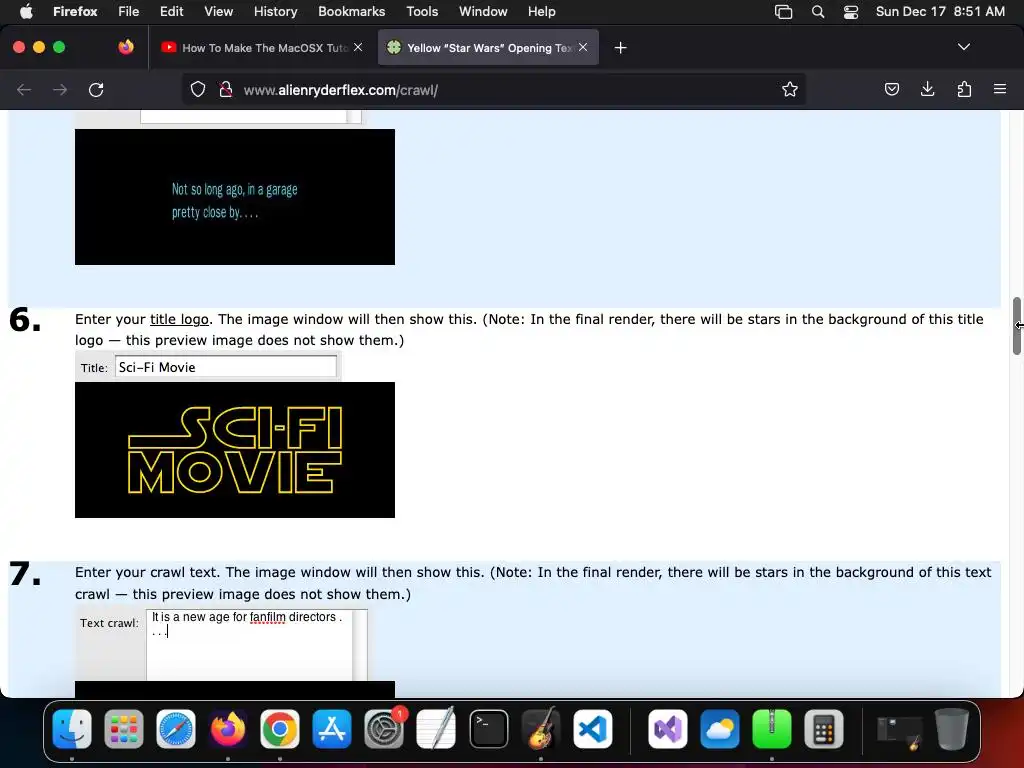Open the Downloads panel
Screen dimensions: 1024x768
pyautogui.click(x=927, y=89)
